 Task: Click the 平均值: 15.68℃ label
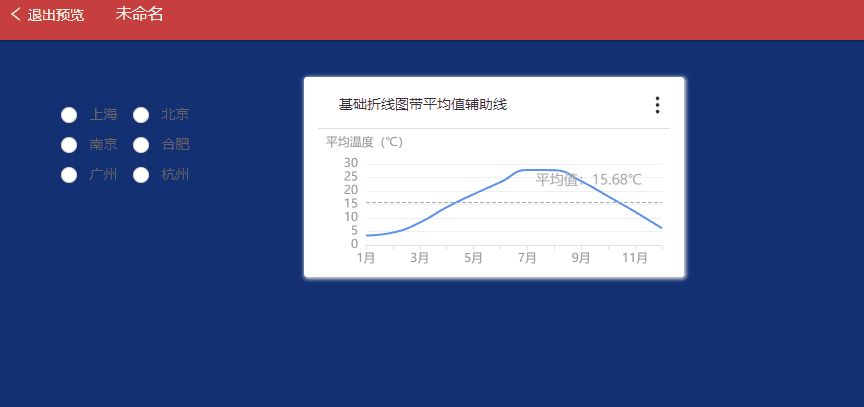(x=588, y=180)
